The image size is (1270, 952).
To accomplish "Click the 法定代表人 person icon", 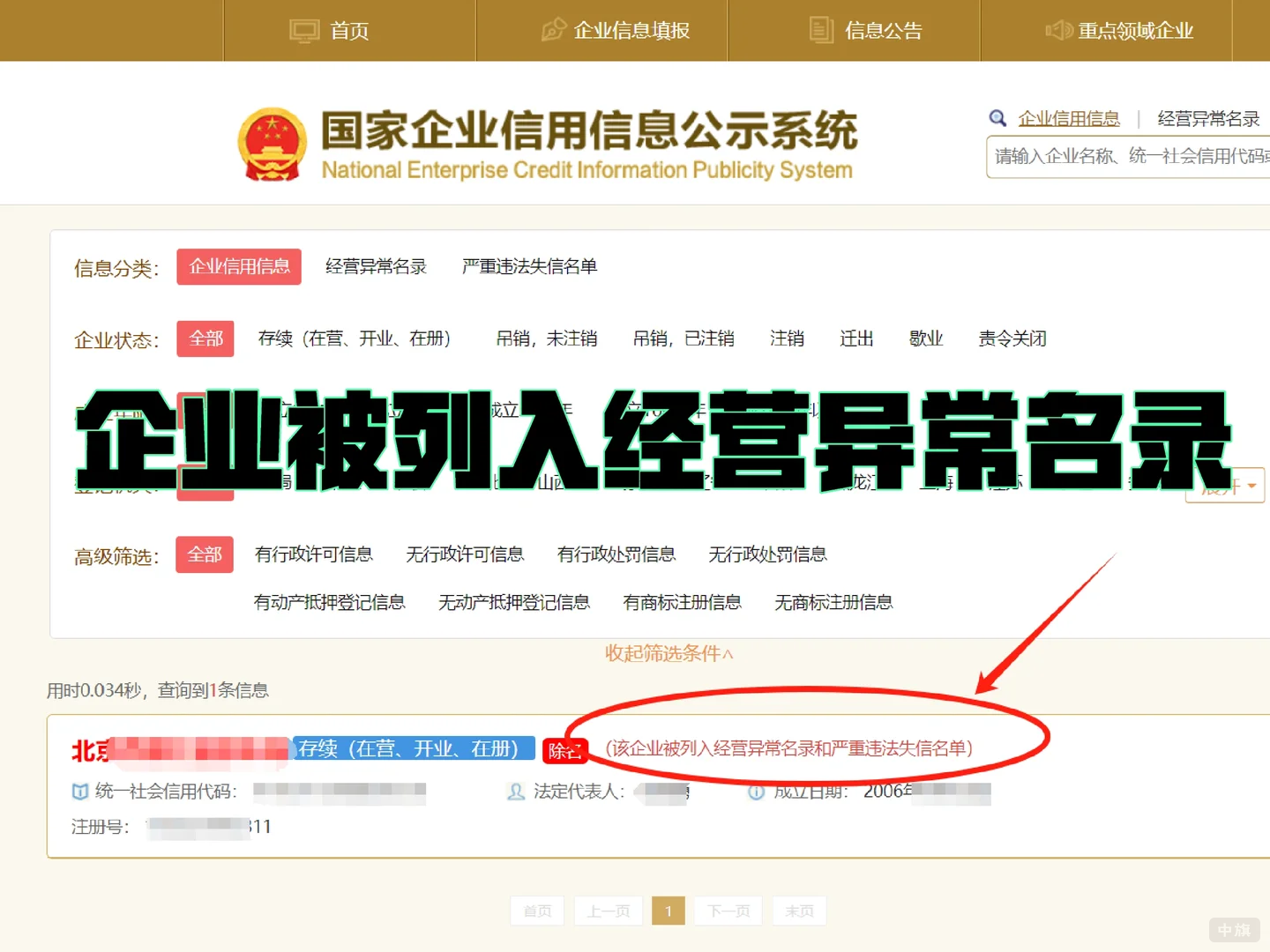I will tap(514, 792).
